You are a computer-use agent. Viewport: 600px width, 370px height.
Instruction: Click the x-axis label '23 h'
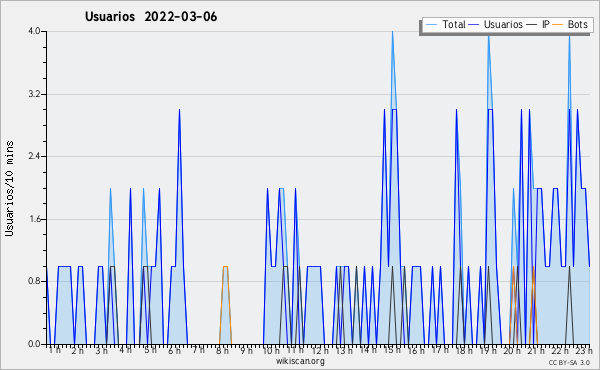pyautogui.click(x=584, y=351)
